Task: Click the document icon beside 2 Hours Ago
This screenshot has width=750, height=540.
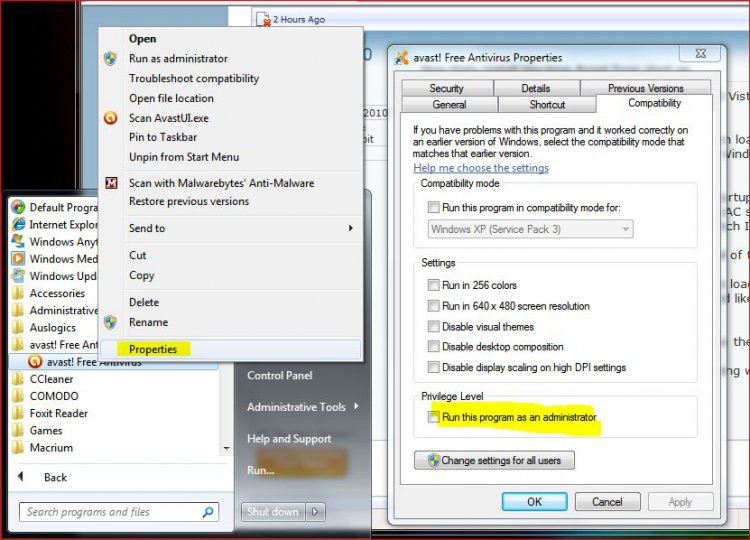Action: (263, 19)
